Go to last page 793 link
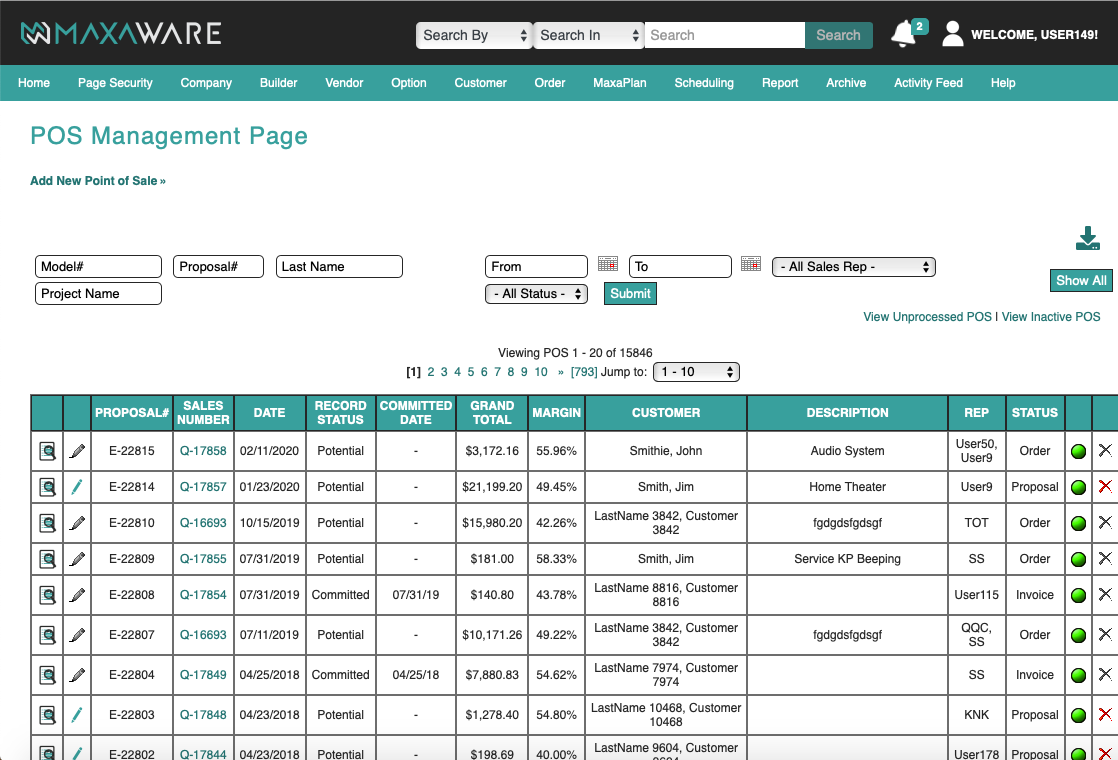This screenshot has height=760, width=1118. 584,371
